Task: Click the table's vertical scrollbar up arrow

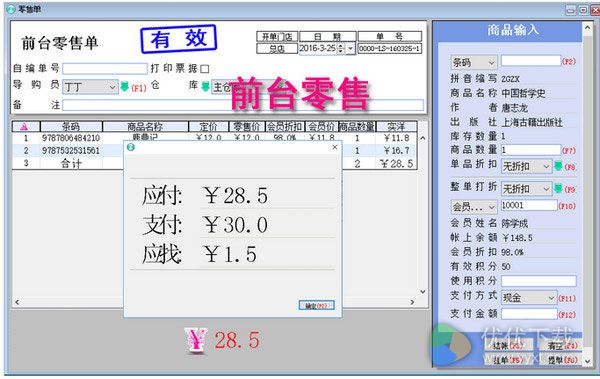Action: click(x=423, y=138)
